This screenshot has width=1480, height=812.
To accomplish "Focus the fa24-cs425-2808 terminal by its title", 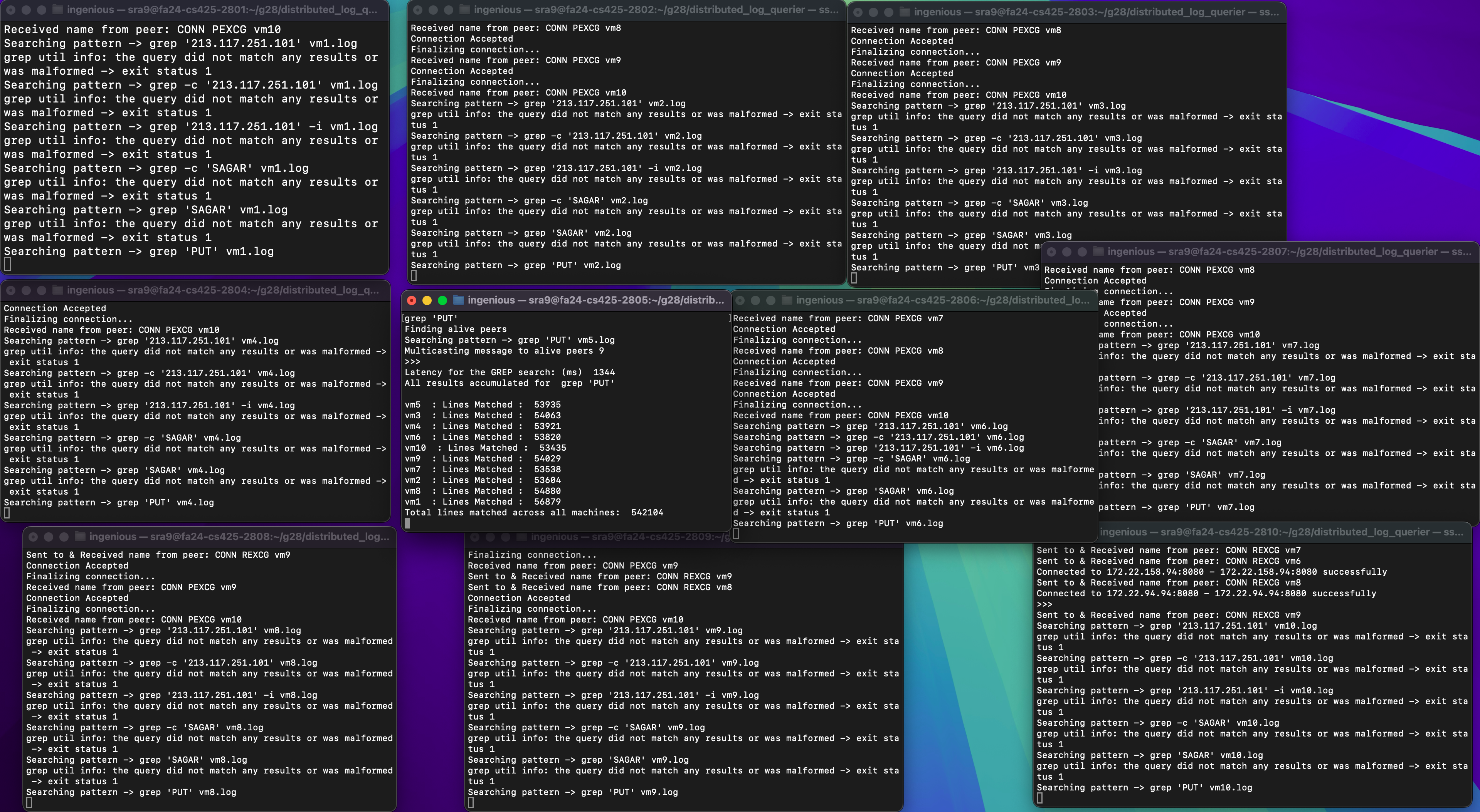I will (x=239, y=536).
